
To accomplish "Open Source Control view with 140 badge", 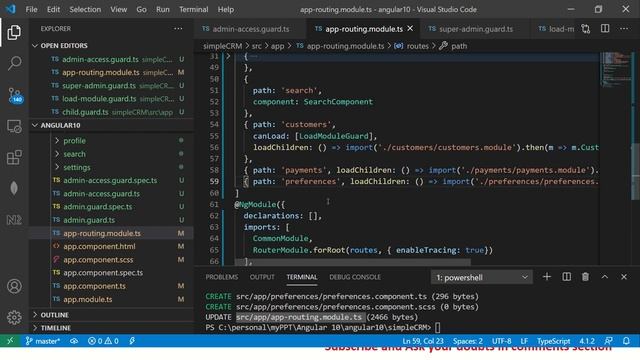I will point(15,95).
